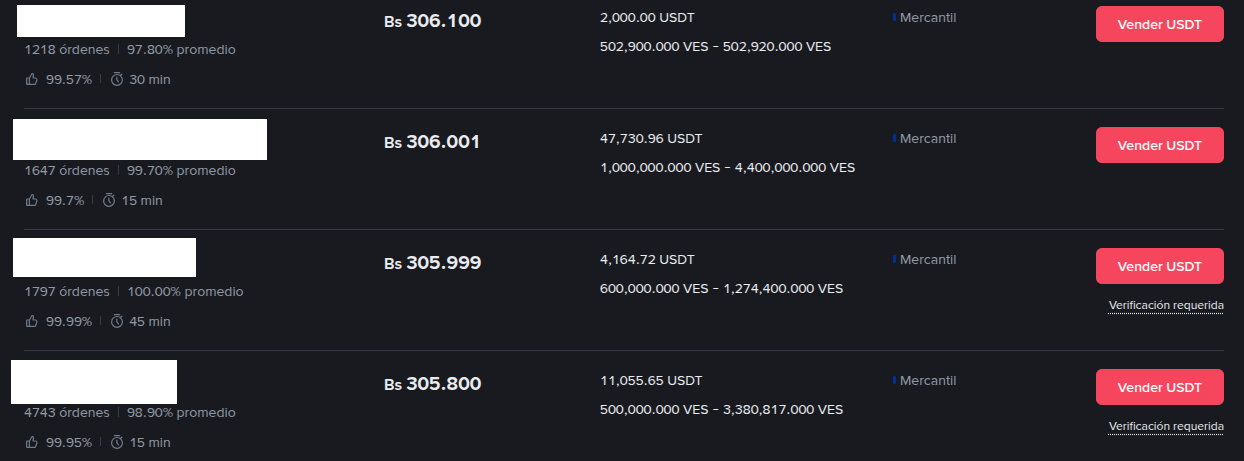Click clock icon in the 4743 órdenes row
Viewport: 1244px width, 461px height.
(x=117, y=442)
